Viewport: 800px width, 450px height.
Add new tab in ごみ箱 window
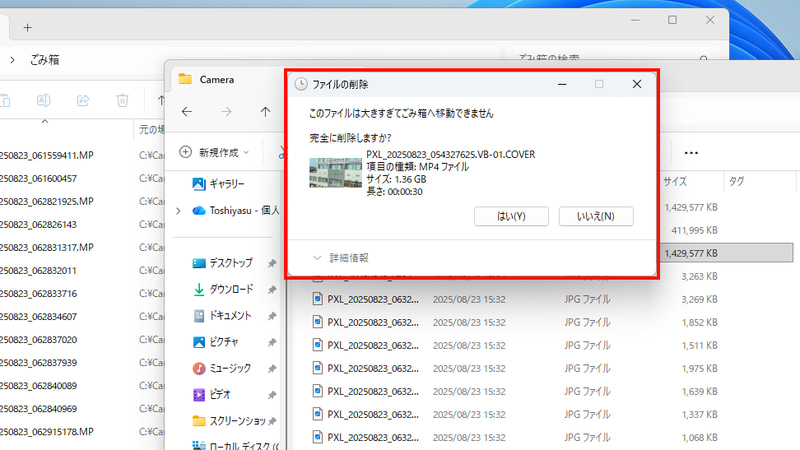pyautogui.click(x=28, y=28)
